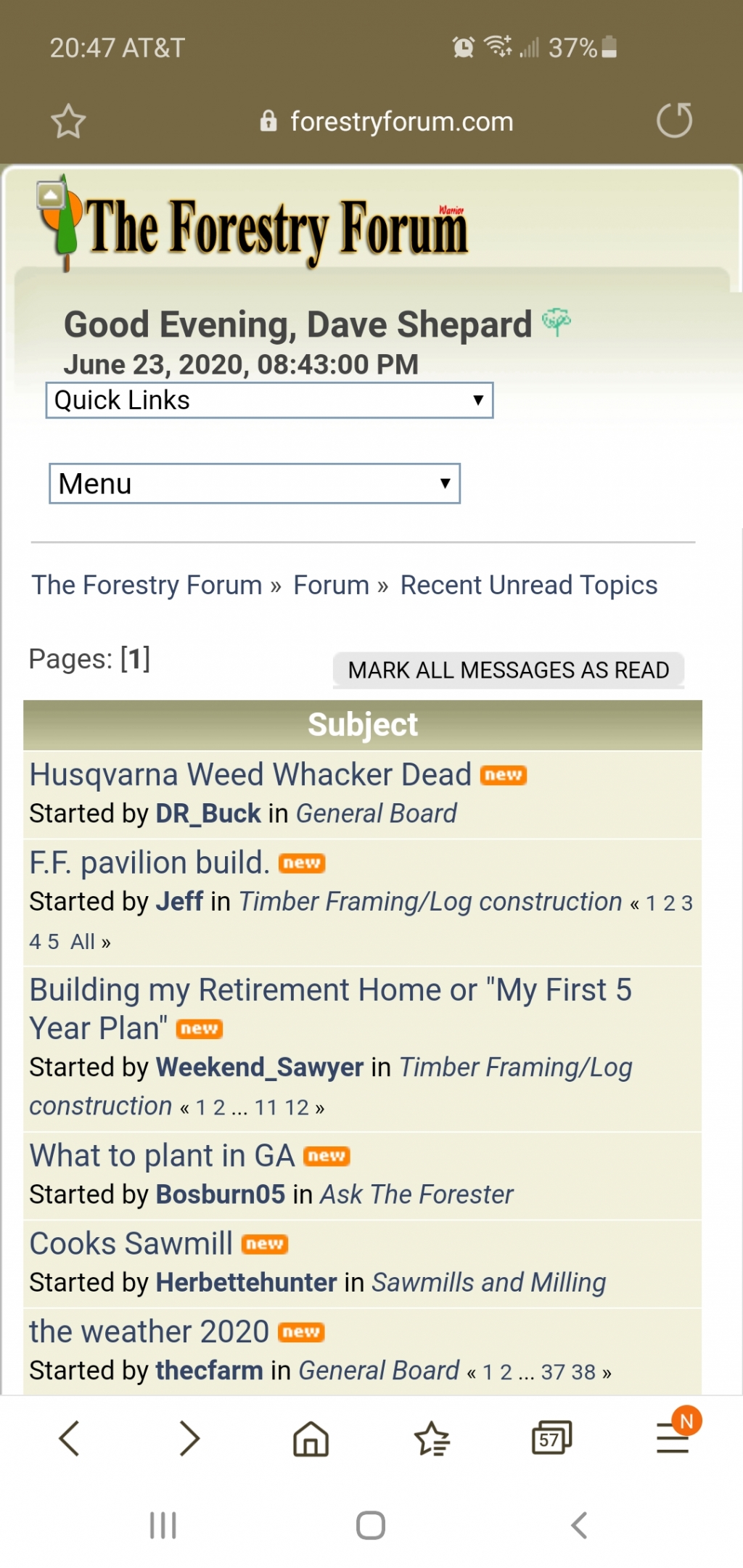Open the Ask The Forester board link

point(416,1194)
